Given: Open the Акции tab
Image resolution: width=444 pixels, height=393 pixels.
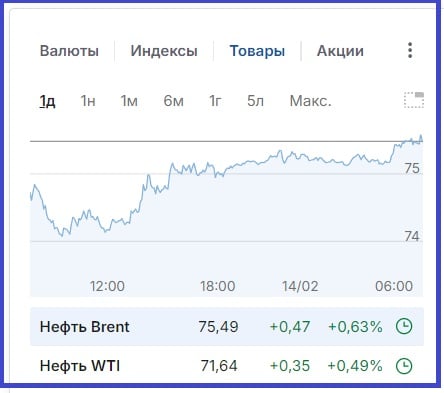Looking at the screenshot, I should tap(340, 51).
